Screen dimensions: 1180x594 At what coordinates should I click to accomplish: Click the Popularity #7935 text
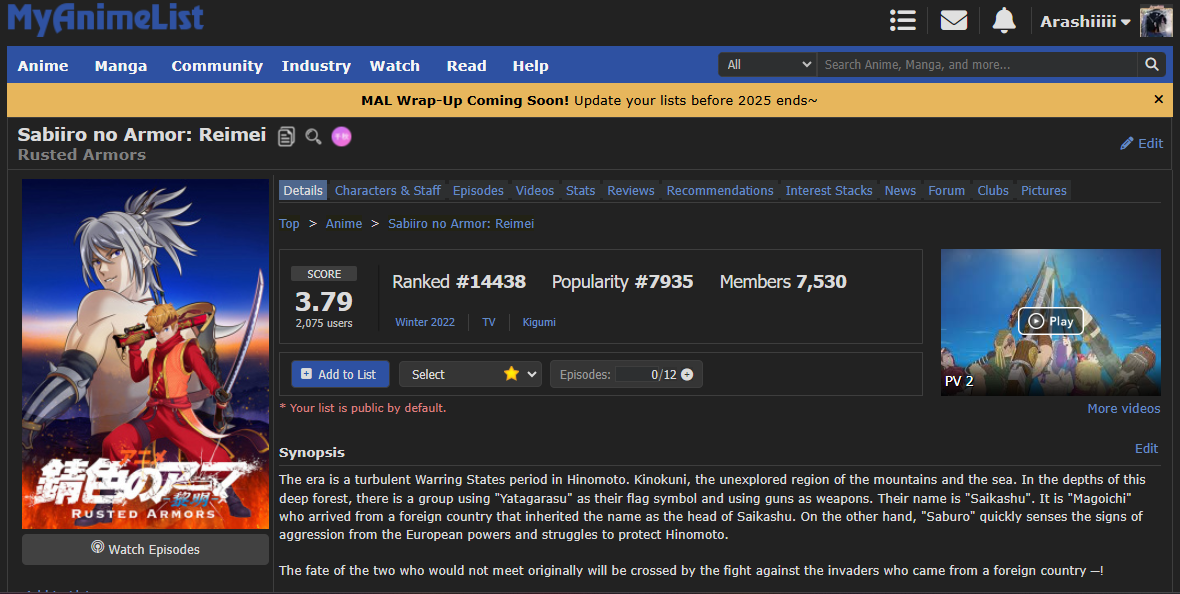(622, 282)
